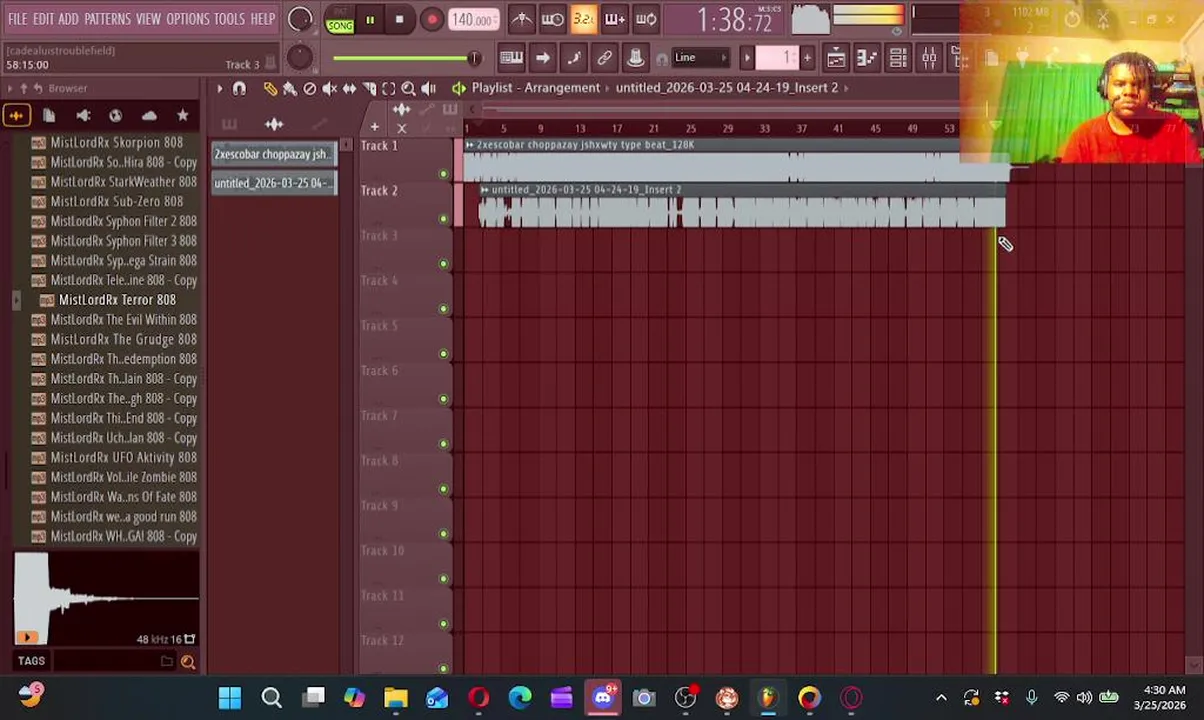Select the cloud browser tab icon
Screen dimensions: 1204x720
149,116
